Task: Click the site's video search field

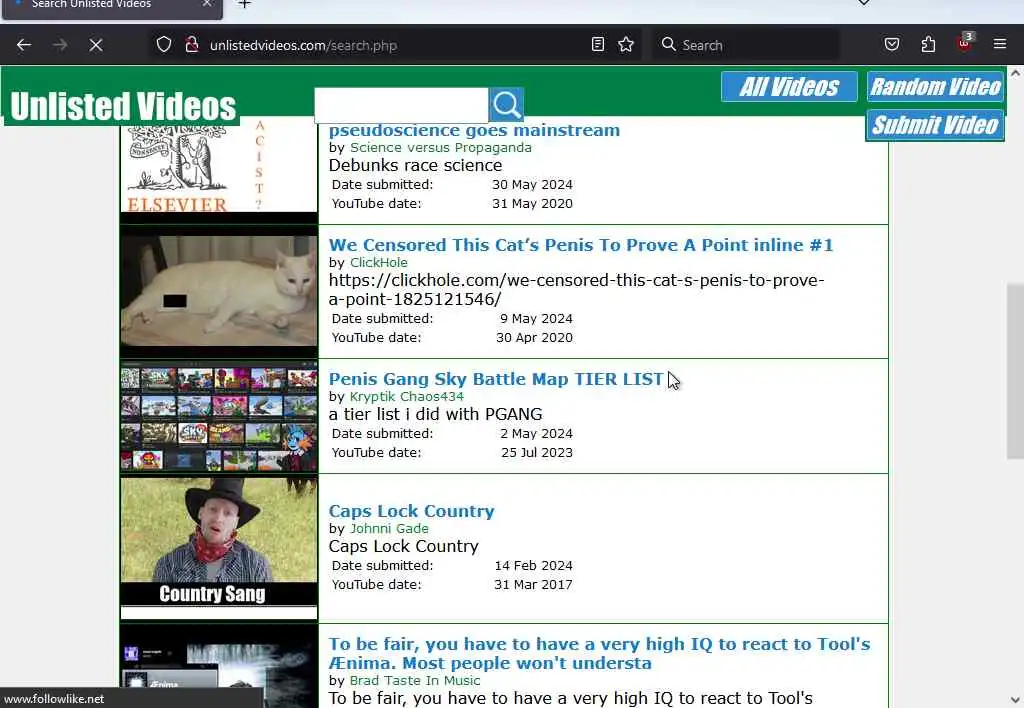Action: click(x=401, y=105)
